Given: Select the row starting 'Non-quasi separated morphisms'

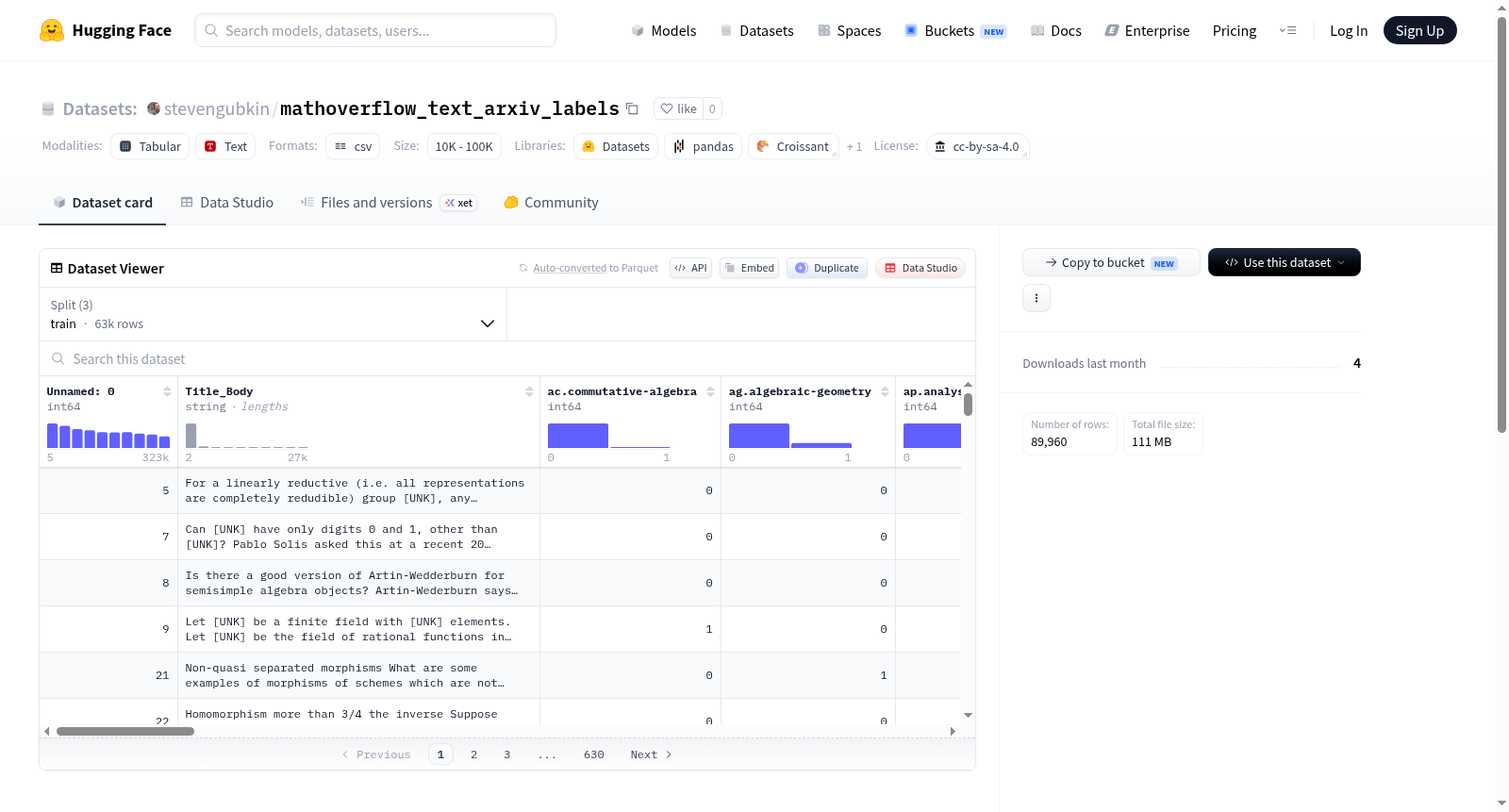Looking at the screenshot, I should [500, 675].
